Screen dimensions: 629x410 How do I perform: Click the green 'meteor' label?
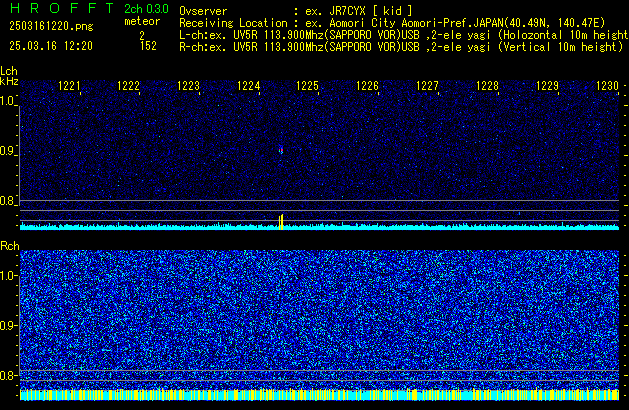point(142,21)
